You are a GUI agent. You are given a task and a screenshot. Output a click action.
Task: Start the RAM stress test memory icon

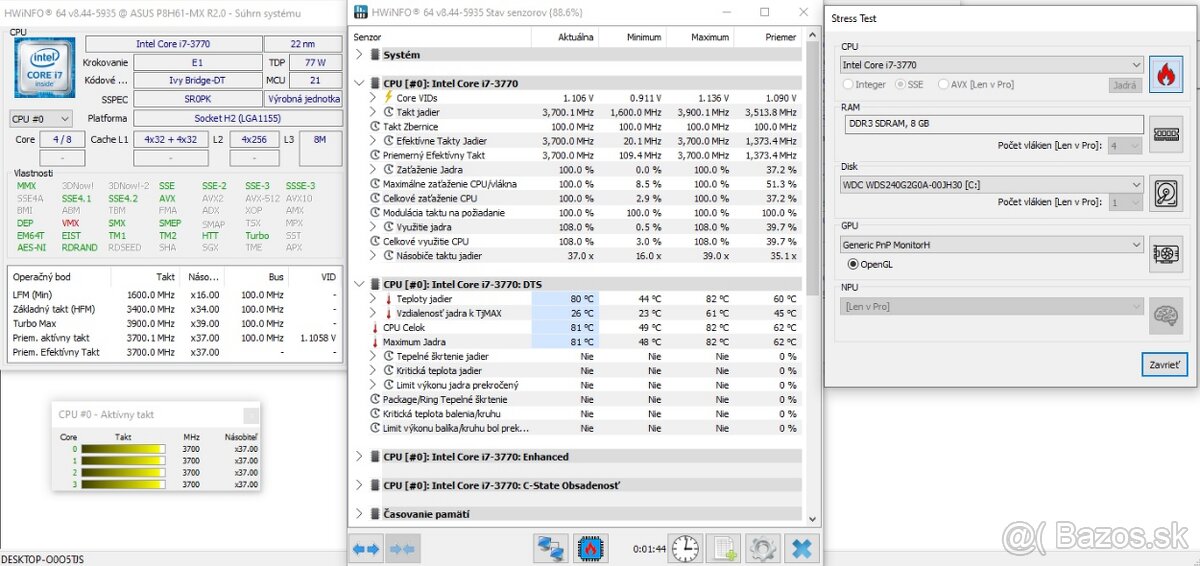[1166, 135]
